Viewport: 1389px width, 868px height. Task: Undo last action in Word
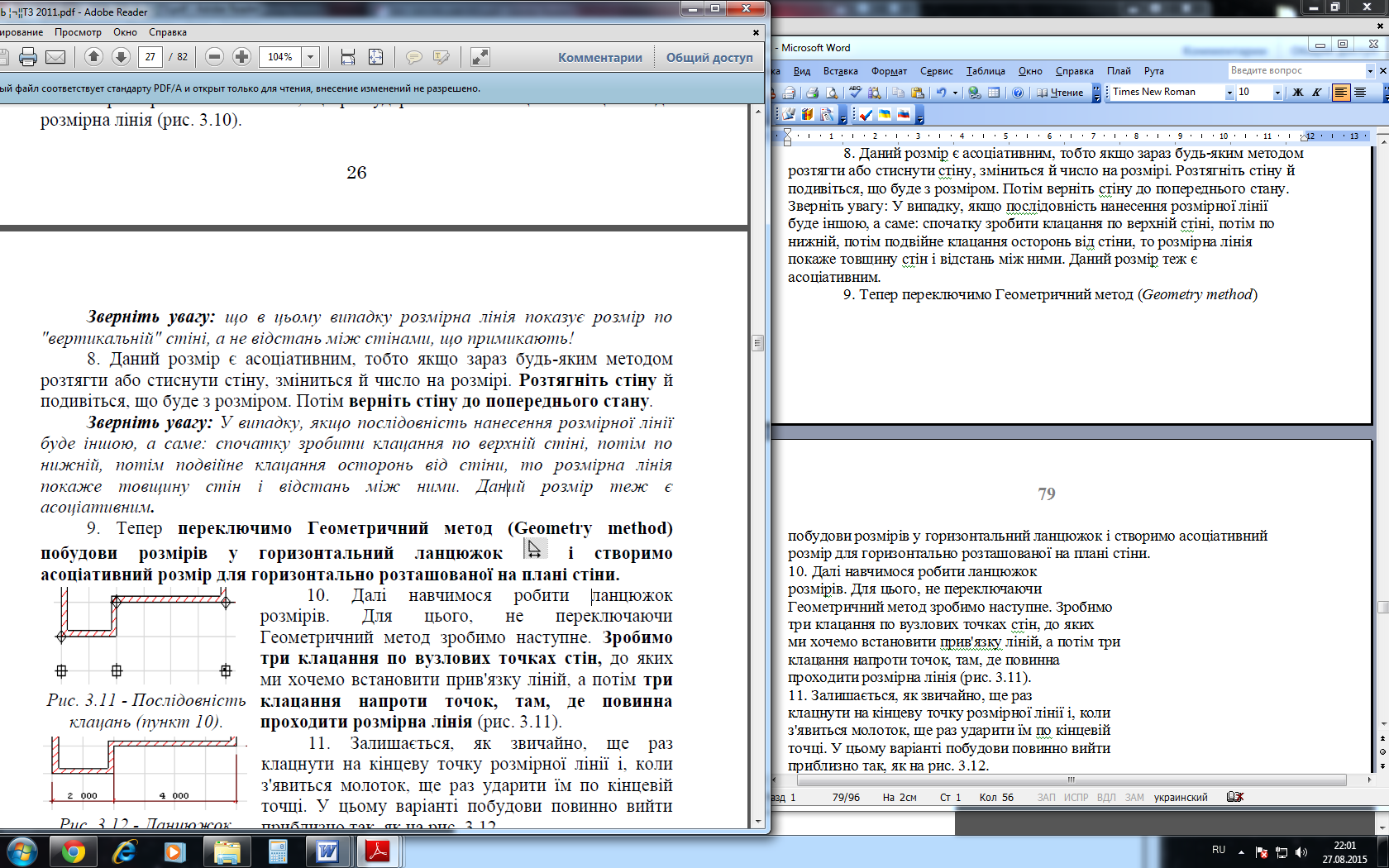pyautogui.click(x=941, y=93)
